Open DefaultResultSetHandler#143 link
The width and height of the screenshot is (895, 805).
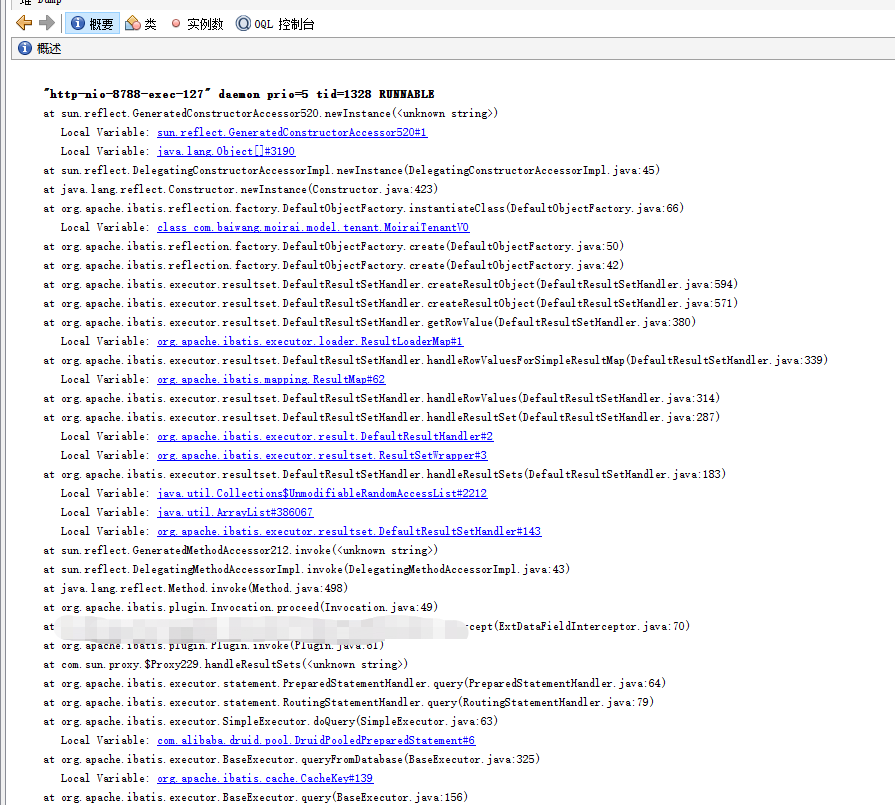click(349, 531)
